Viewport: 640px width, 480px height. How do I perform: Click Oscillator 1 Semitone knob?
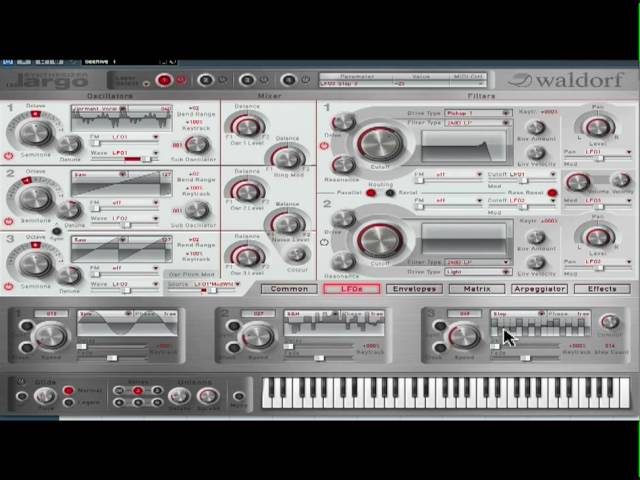point(36,133)
